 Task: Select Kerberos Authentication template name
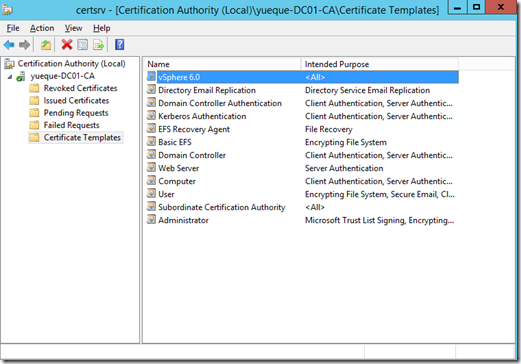pyautogui.click(x=202, y=116)
